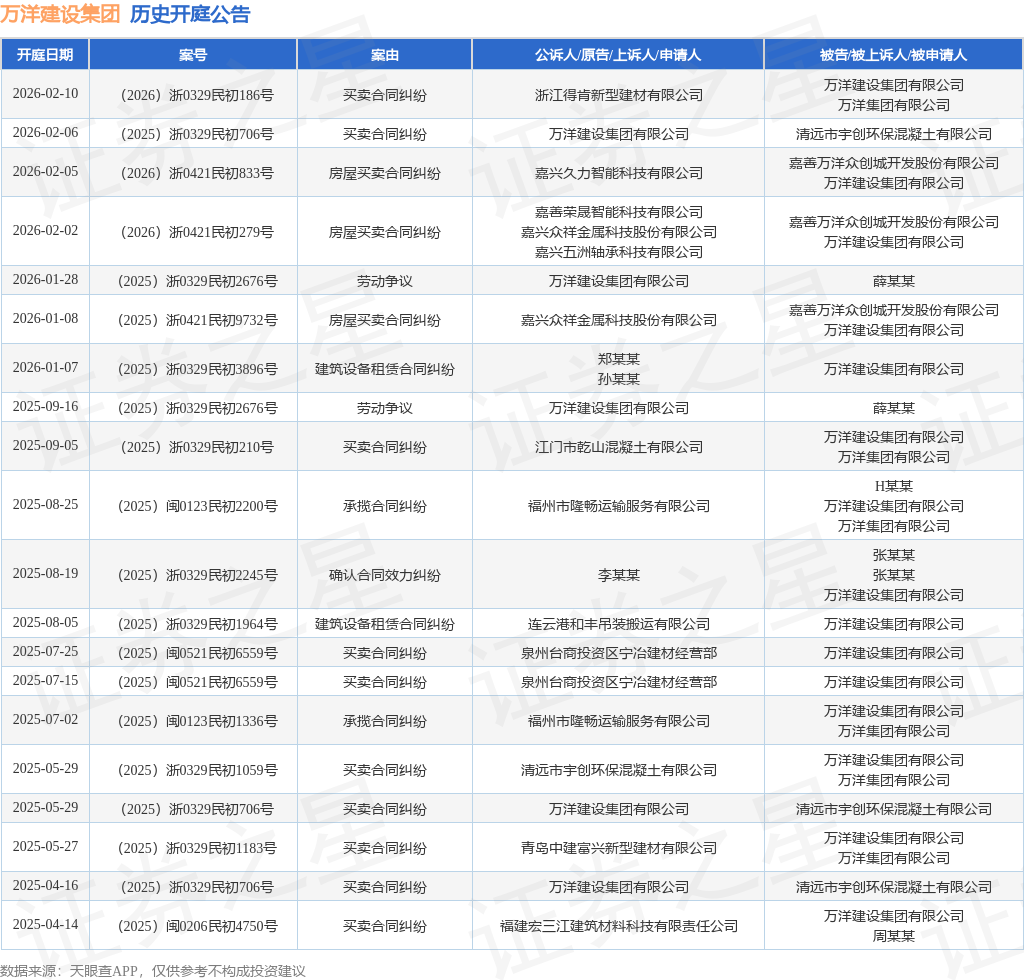Screen dimensions: 1024x980
Task: Select date cell 2025-07-02
Action: tap(45, 719)
